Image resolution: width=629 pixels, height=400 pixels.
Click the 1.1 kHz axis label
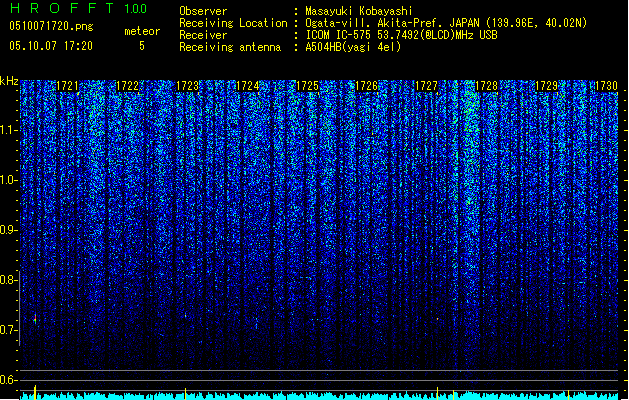8,130
